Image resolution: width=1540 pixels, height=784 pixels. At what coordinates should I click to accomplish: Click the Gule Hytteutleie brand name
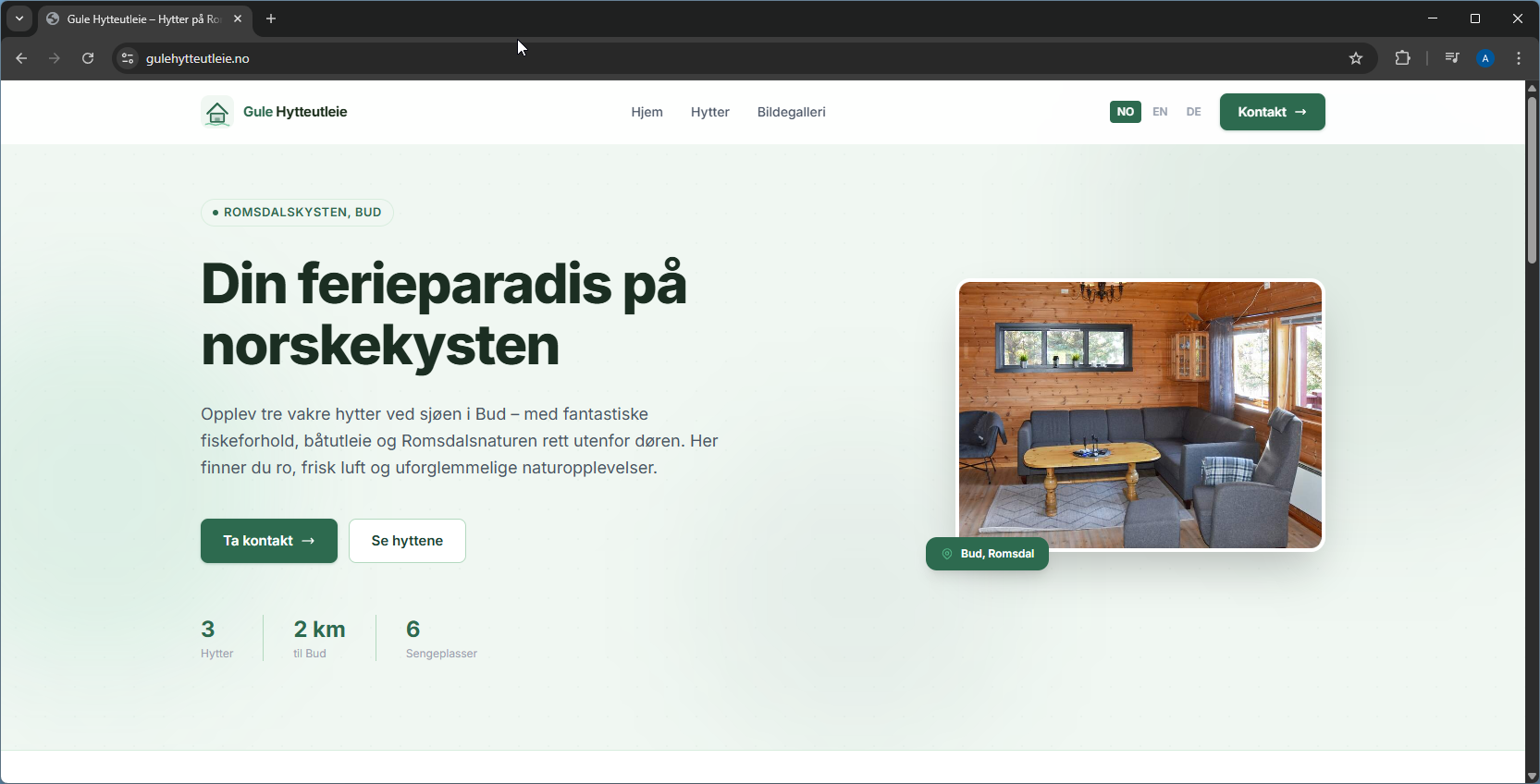click(295, 112)
